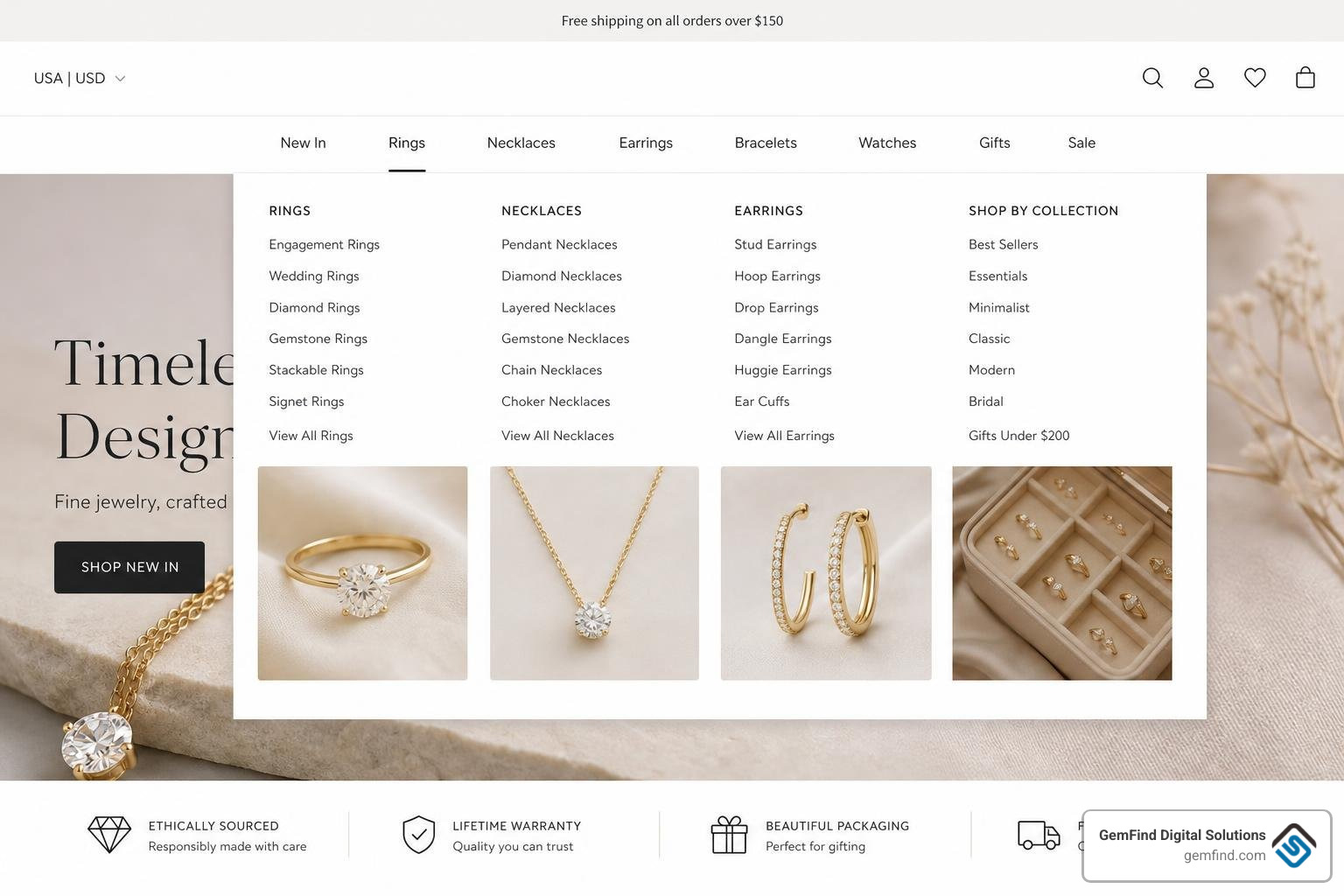Open Best Sellers collection
The height and width of the screenshot is (896, 1344).
pos(1003,244)
